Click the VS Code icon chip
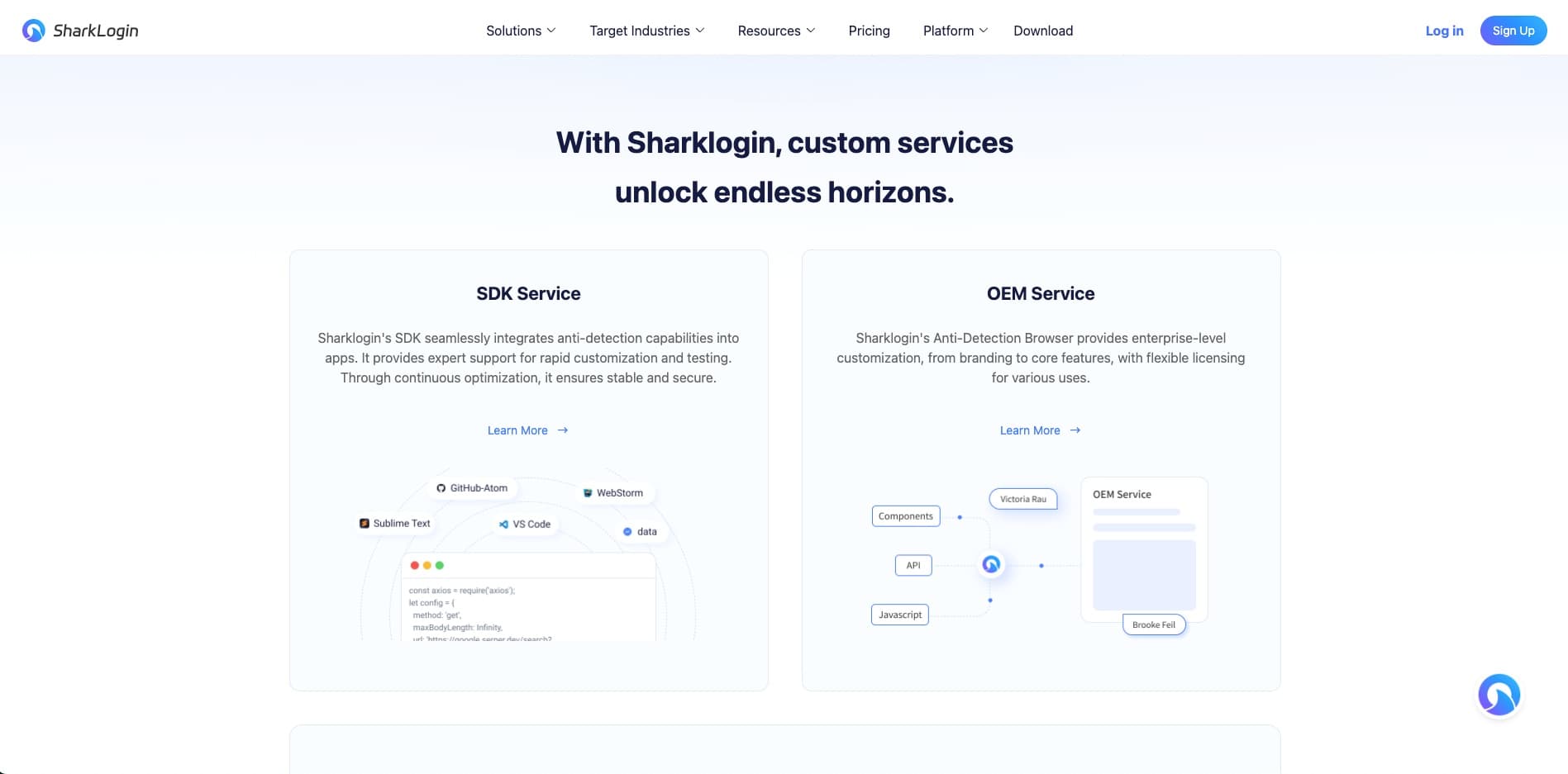The image size is (1568, 774). [525, 525]
